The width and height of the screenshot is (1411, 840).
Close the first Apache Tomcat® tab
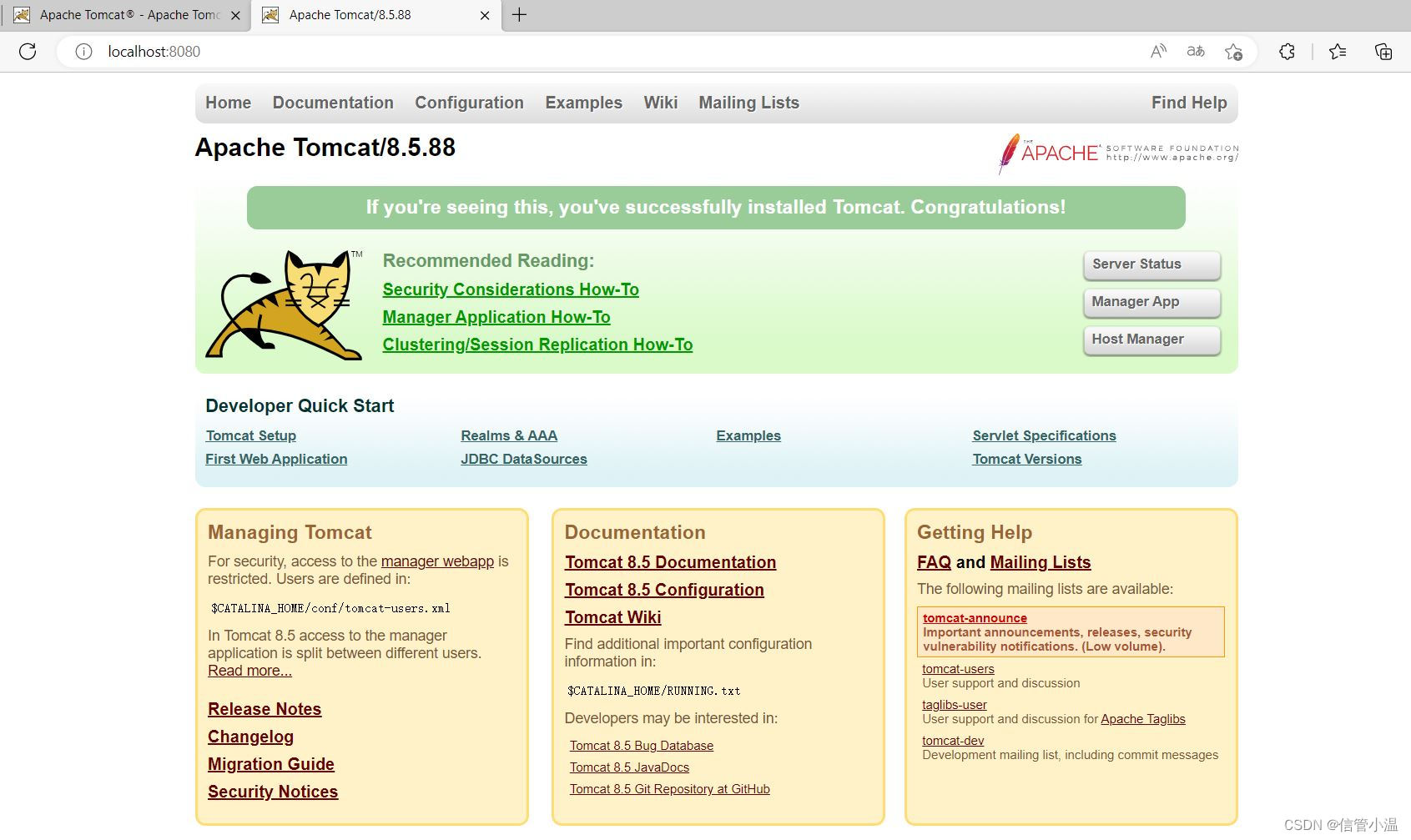(x=235, y=15)
